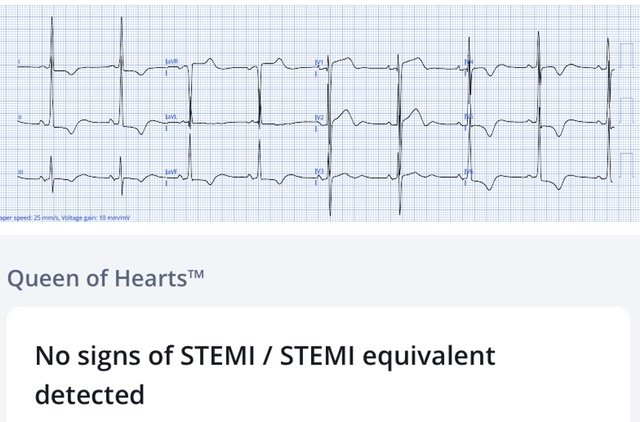Image resolution: width=640 pixels, height=422 pixels.
Task: Pick the V6 lead label
Action: (x=469, y=172)
